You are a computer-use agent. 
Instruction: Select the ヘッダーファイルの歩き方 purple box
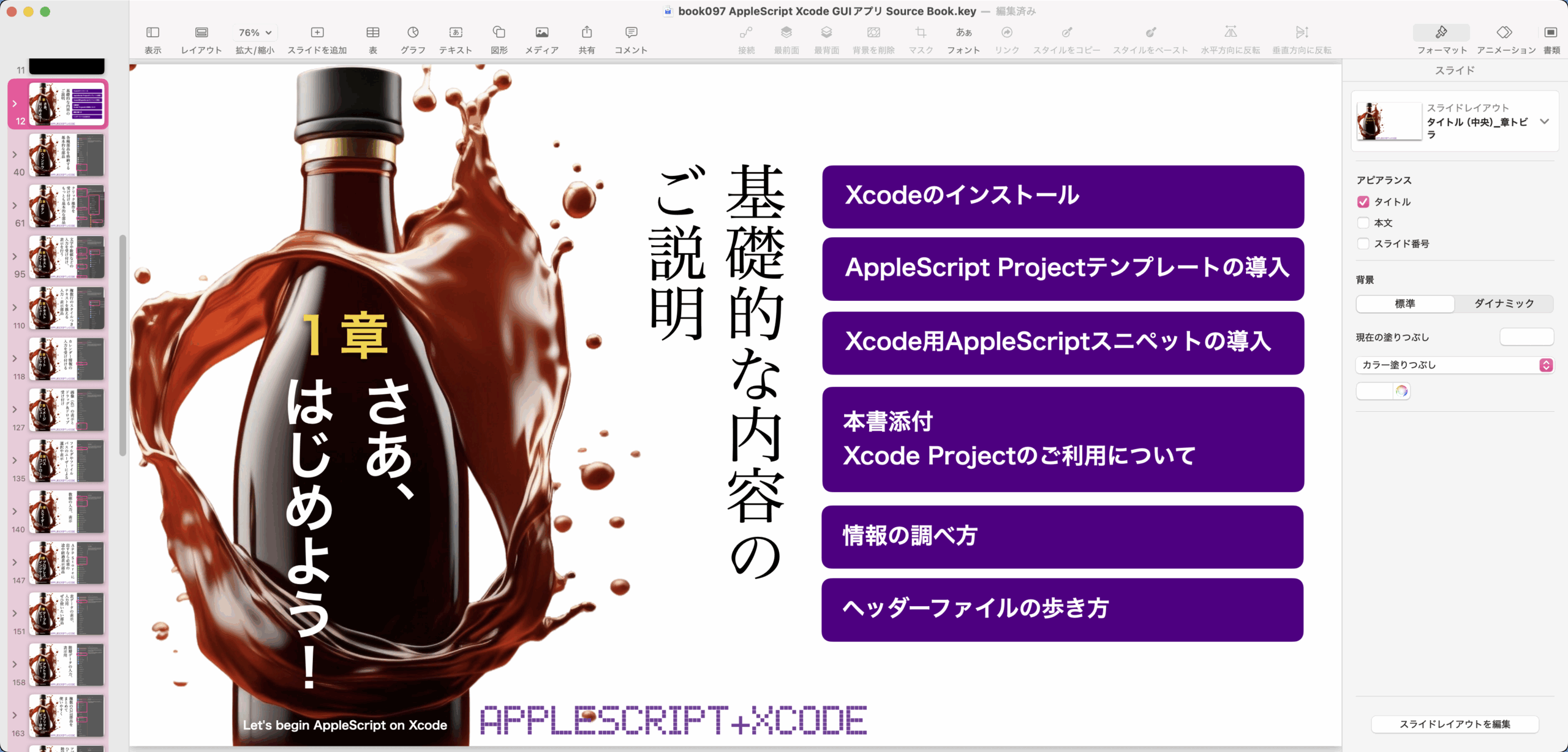click(1062, 610)
